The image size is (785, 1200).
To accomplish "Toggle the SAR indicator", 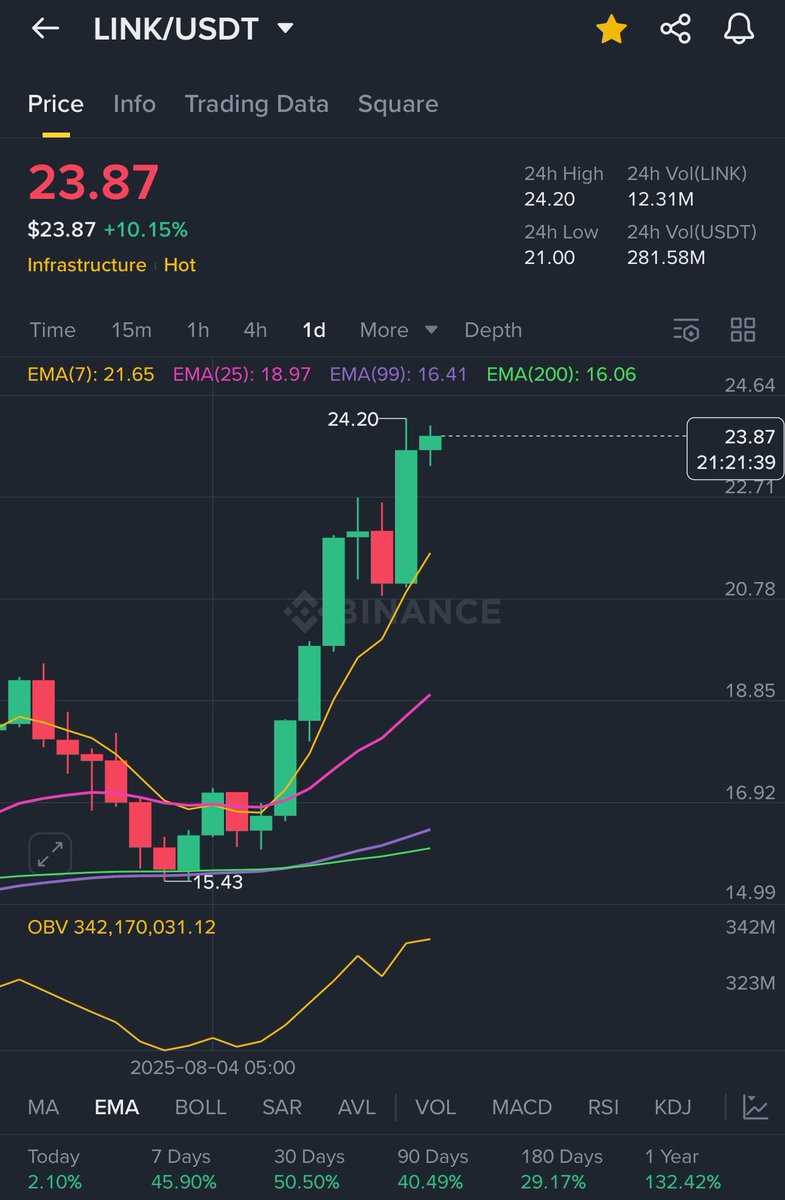I will [282, 1107].
